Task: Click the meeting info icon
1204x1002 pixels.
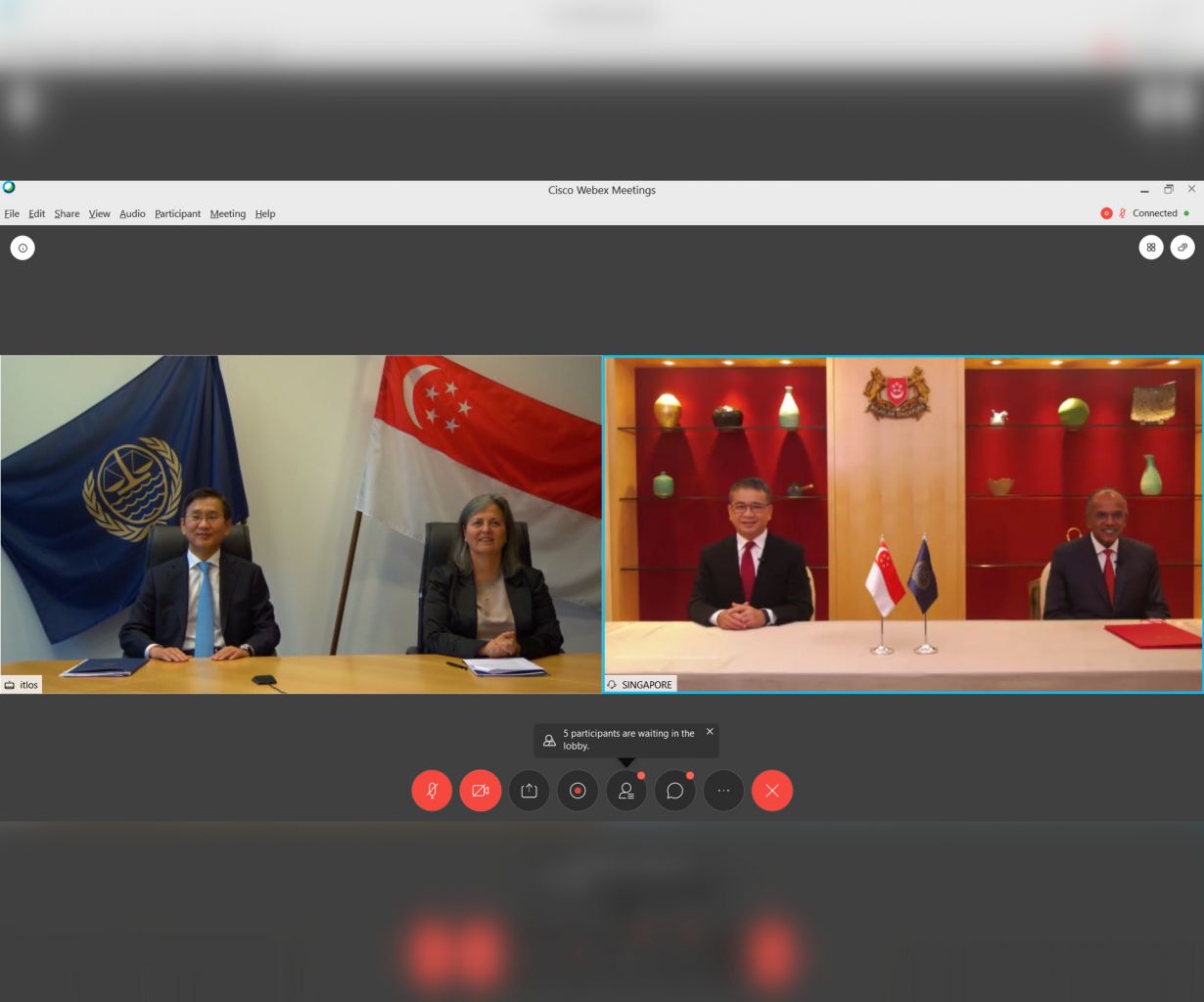Action: tap(23, 249)
